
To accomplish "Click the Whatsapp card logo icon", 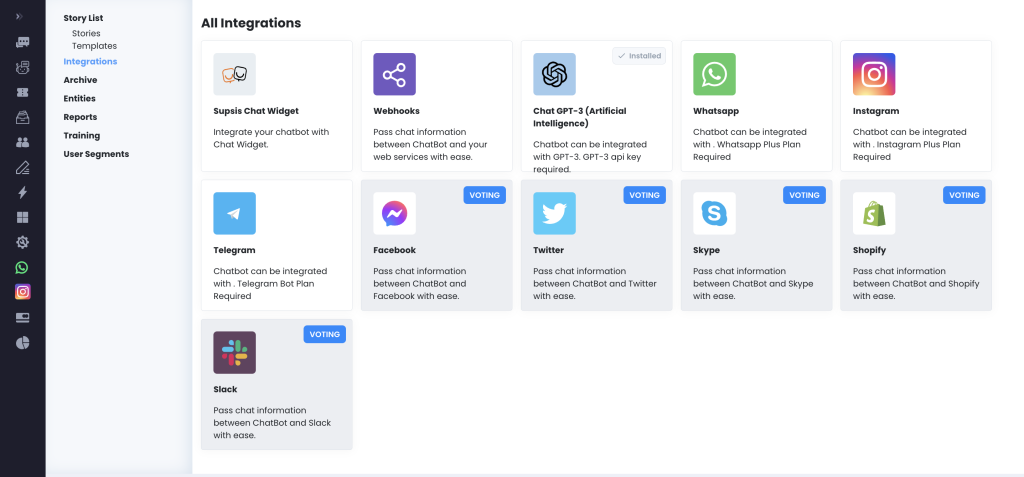I will (714, 74).
